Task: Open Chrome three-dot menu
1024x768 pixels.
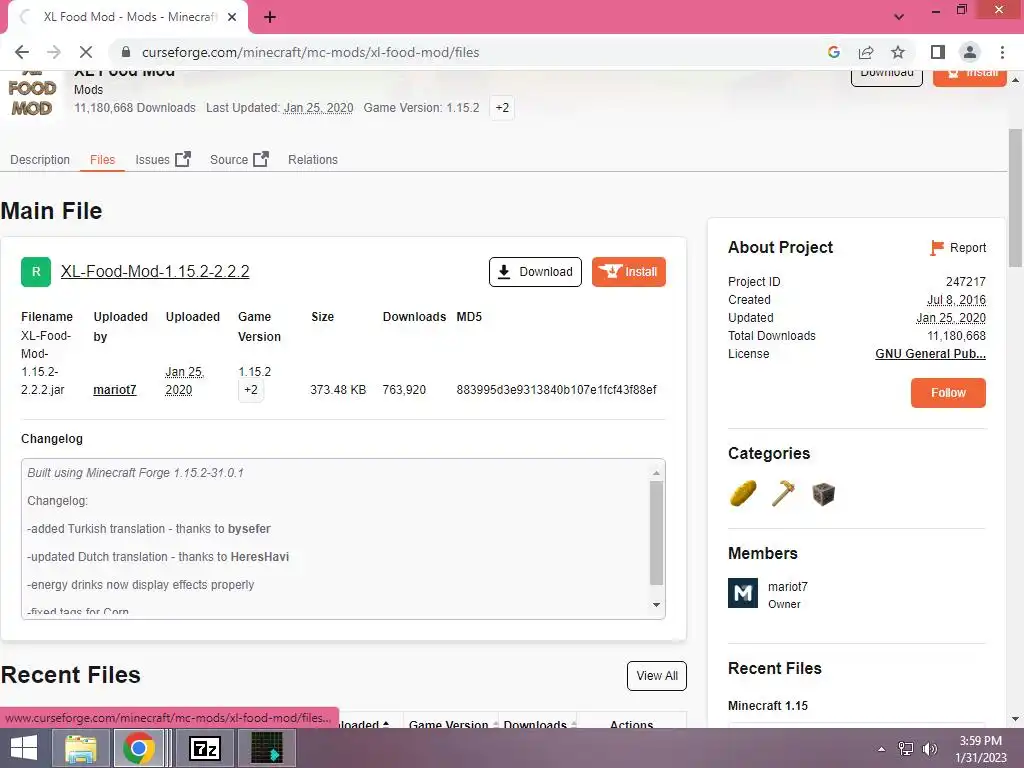Action: pyautogui.click(x=1002, y=52)
